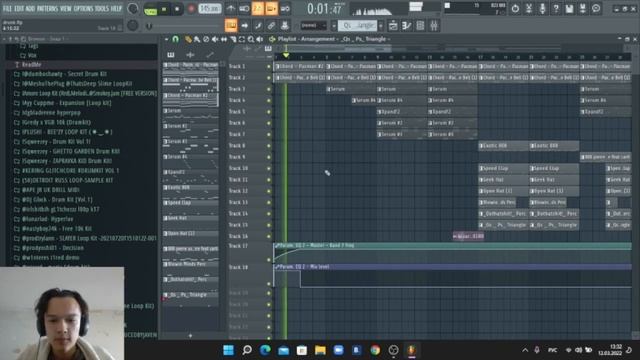
Task: Click the chain link icon in toolbar
Action: [271, 26]
